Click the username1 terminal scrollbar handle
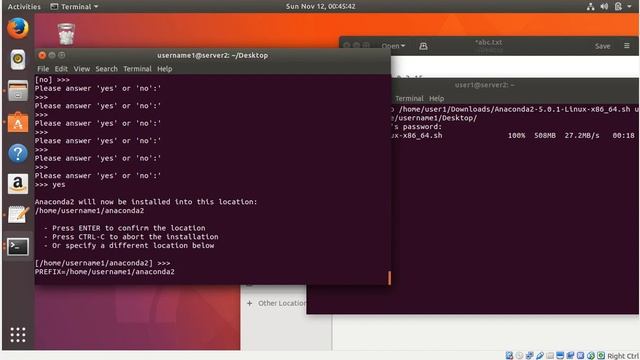640x360 pixels. point(389,278)
